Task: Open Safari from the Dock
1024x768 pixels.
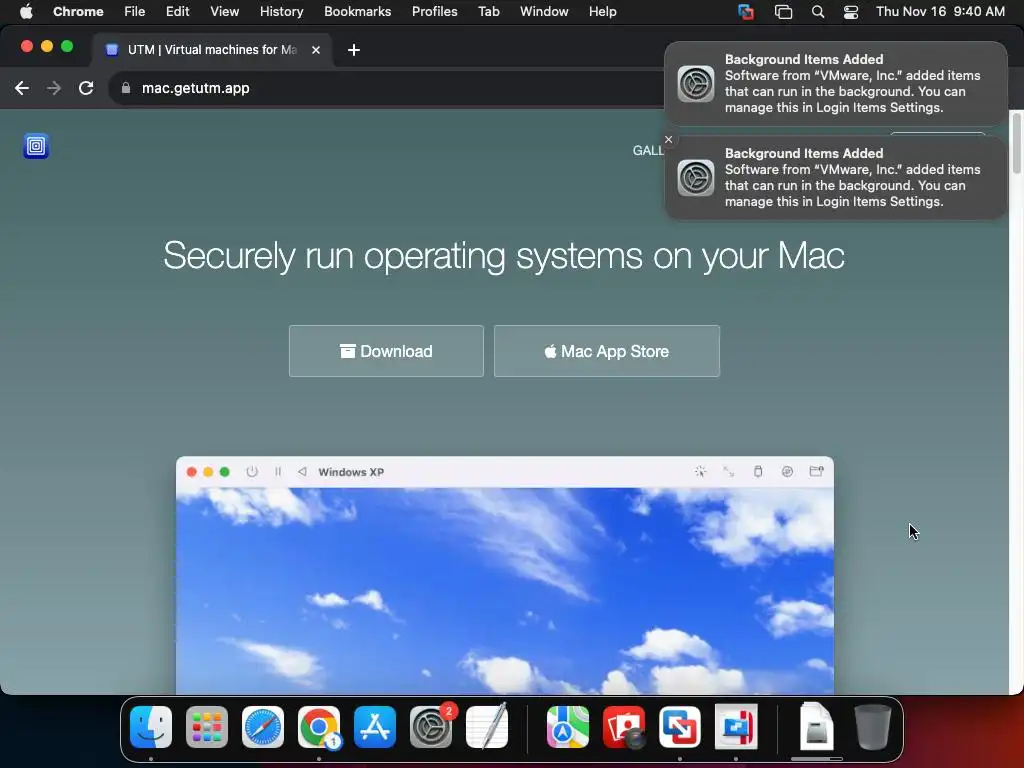Action: (x=263, y=727)
